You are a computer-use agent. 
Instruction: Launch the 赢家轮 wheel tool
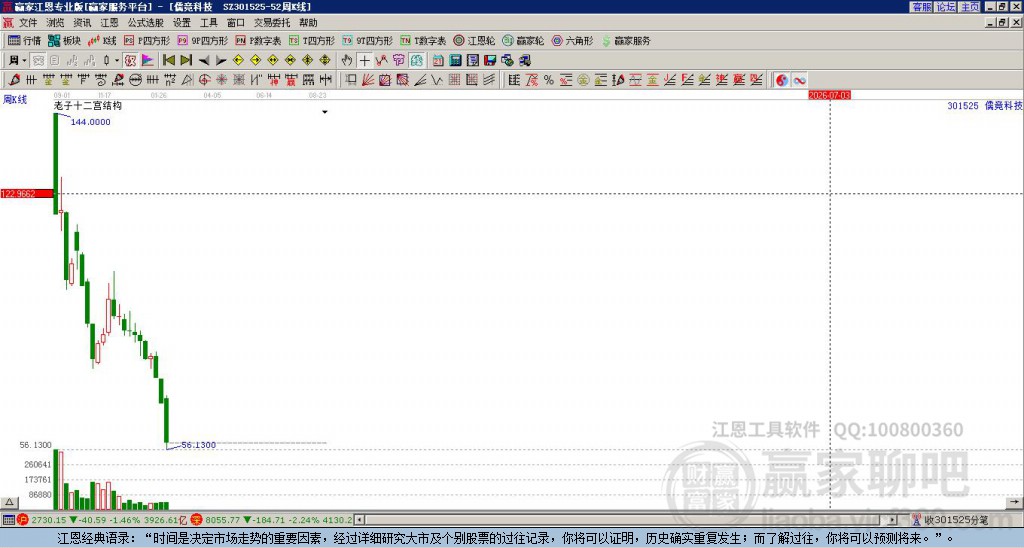click(x=523, y=40)
